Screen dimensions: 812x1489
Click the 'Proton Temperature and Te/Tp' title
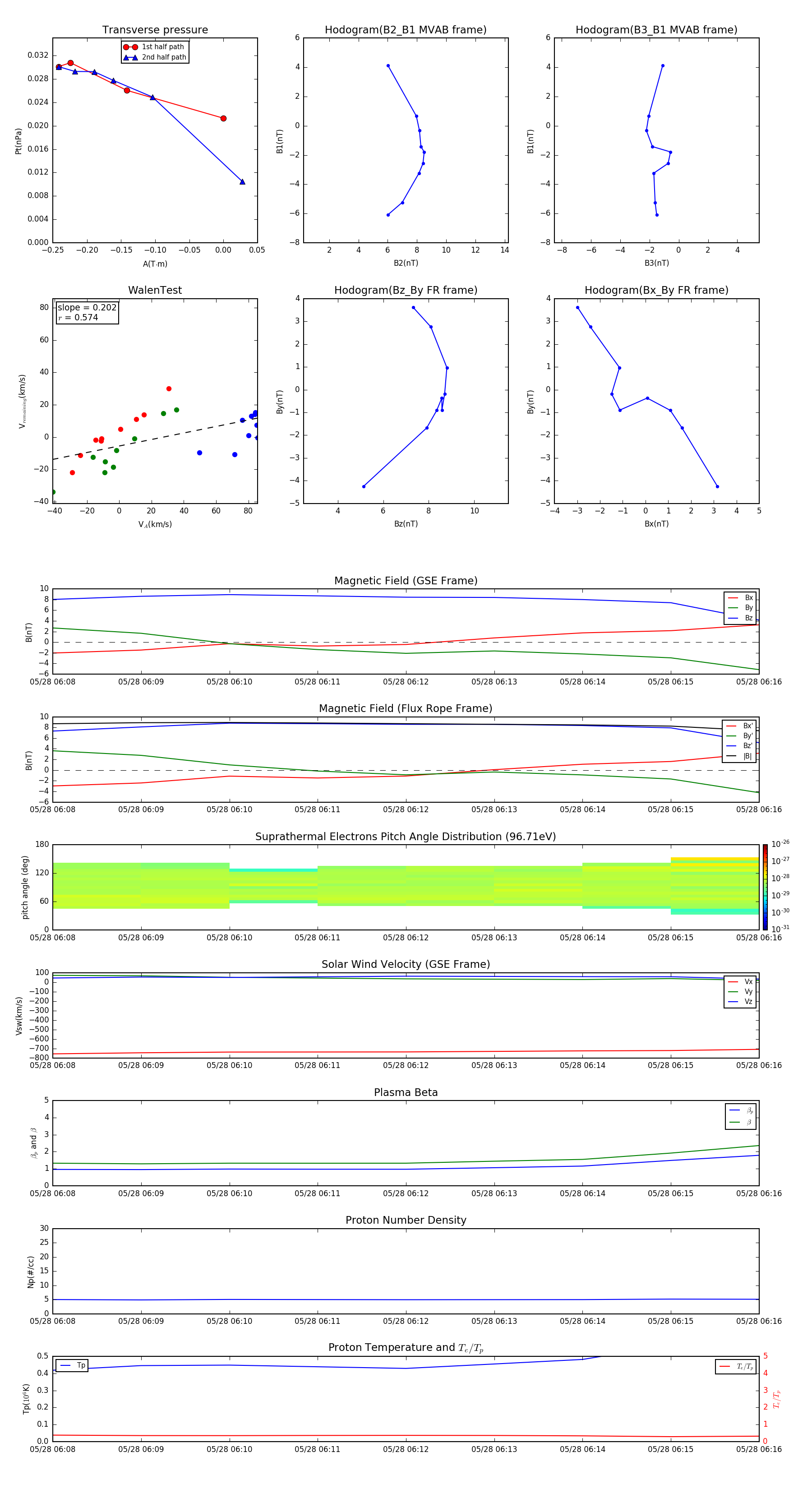(406, 1348)
